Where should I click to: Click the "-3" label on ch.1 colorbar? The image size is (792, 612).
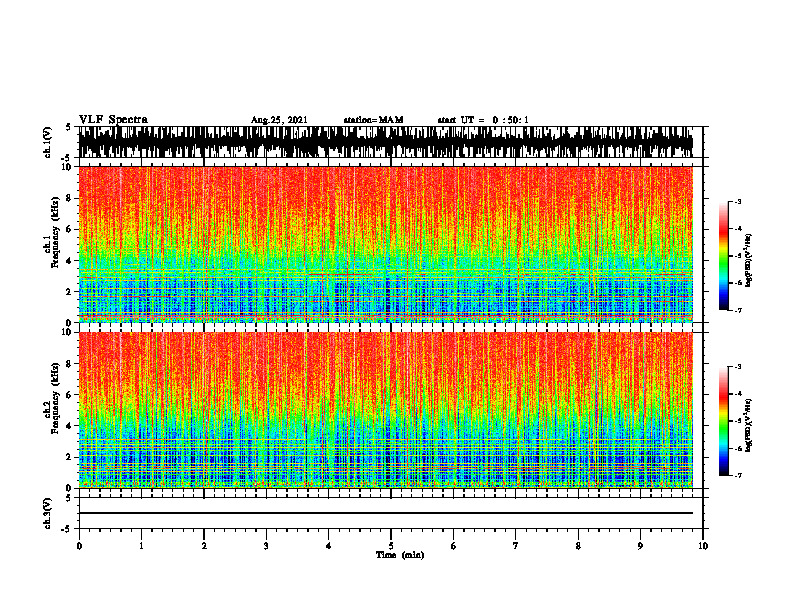pos(738,201)
